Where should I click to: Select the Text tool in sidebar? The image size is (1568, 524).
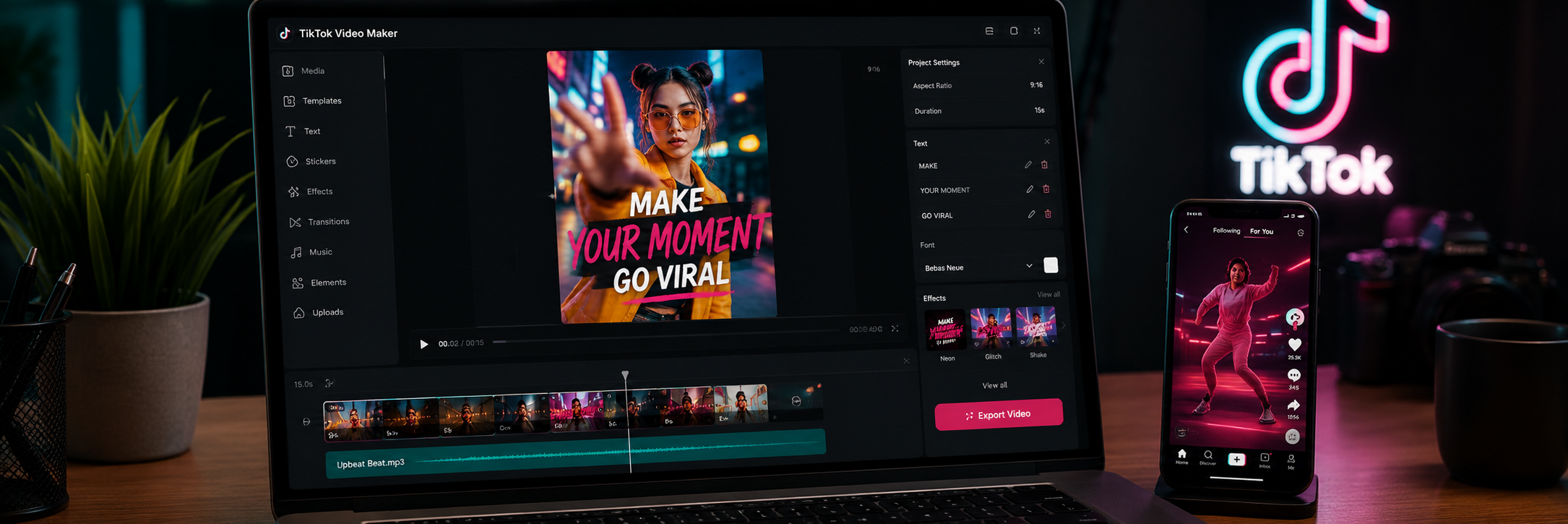point(302,132)
